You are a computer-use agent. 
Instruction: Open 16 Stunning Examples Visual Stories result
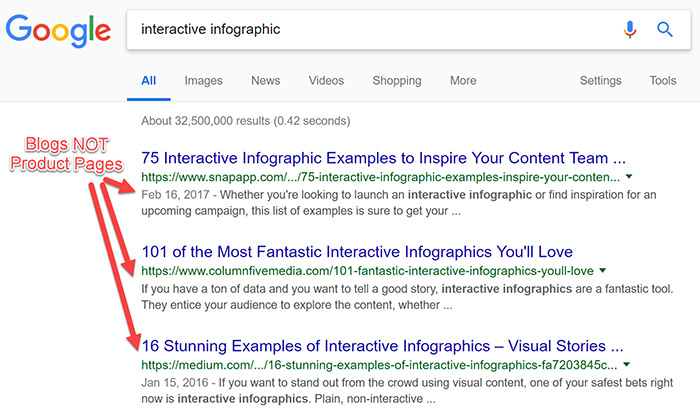point(383,346)
